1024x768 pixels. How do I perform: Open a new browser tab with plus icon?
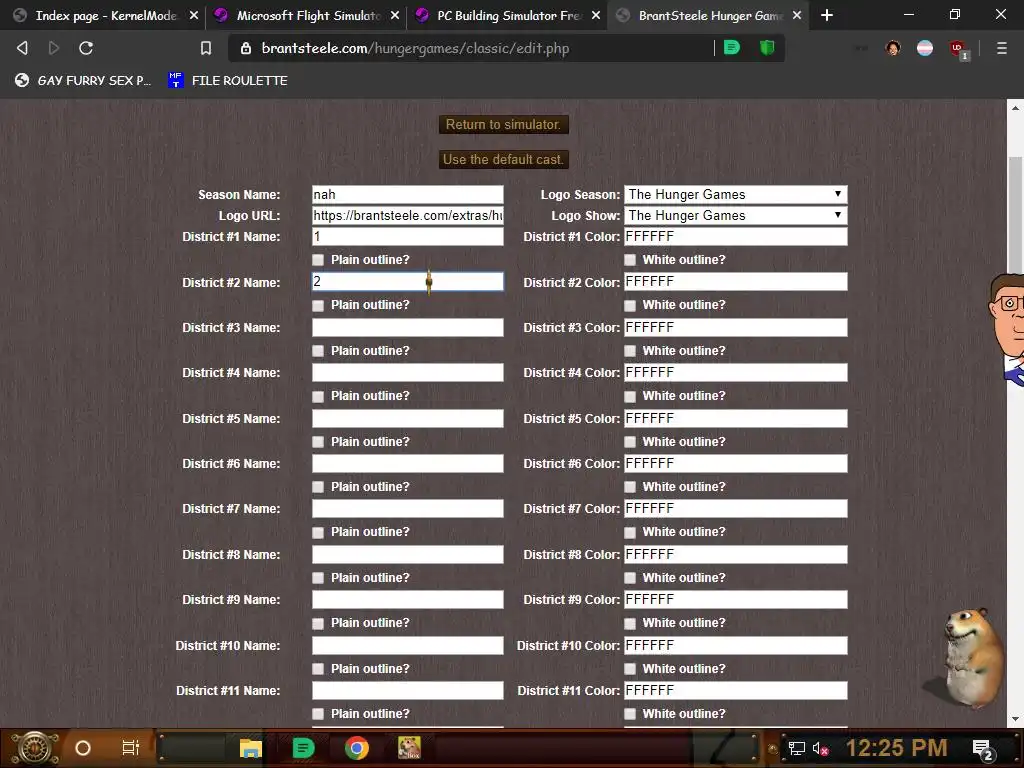click(827, 15)
